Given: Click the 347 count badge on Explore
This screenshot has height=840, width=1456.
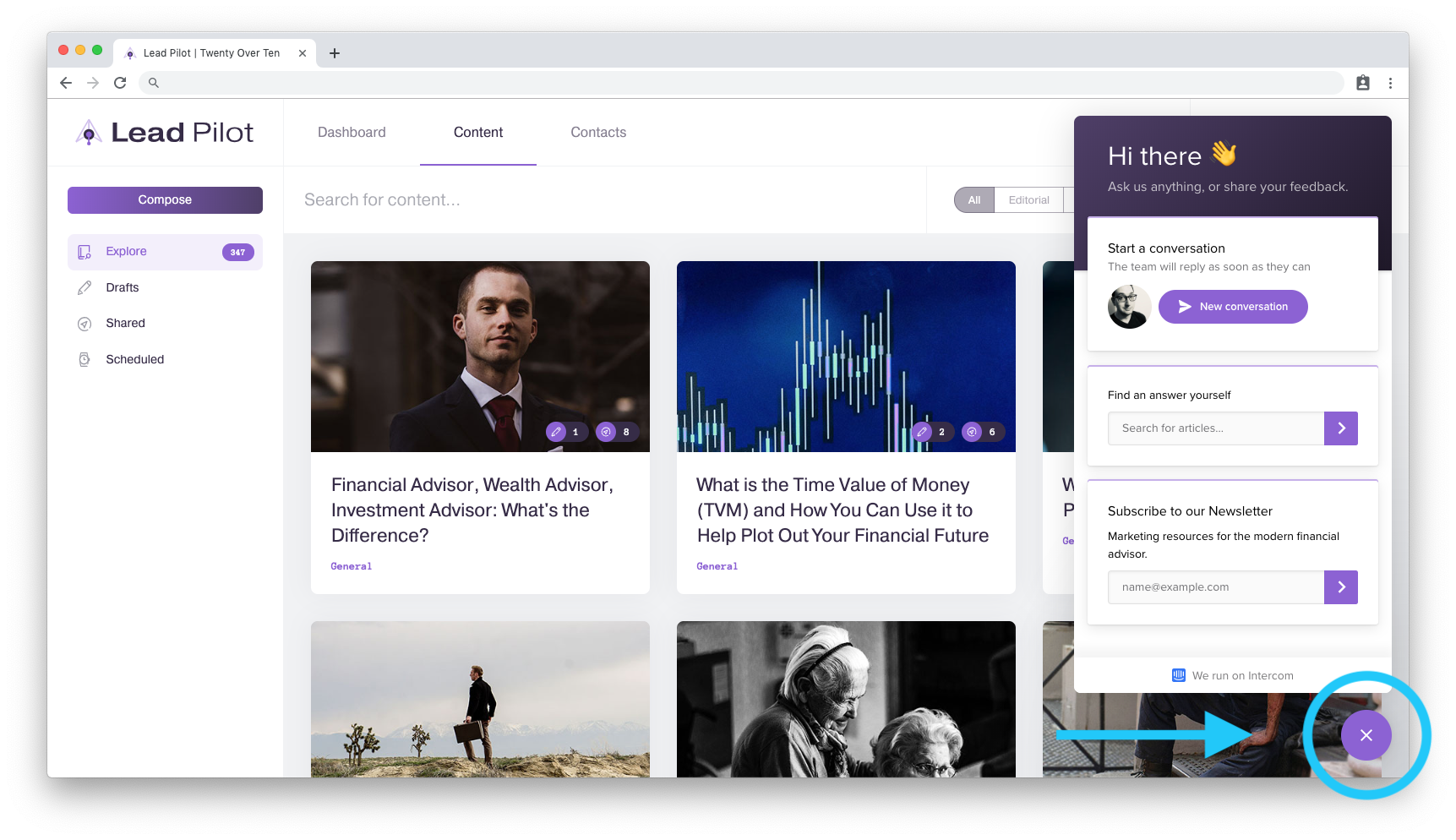Looking at the screenshot, I should click(237, 252).
